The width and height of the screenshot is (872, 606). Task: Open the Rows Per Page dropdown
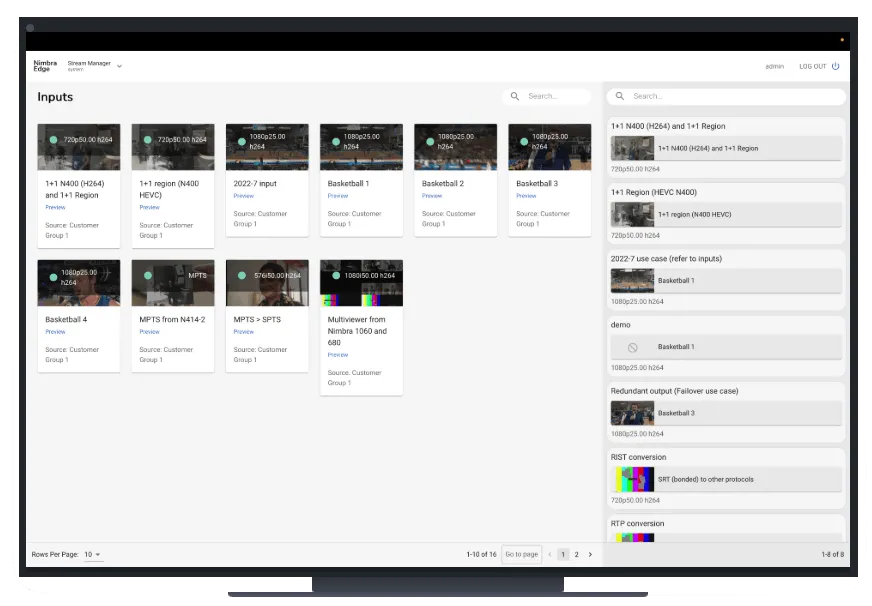point(92,554)
